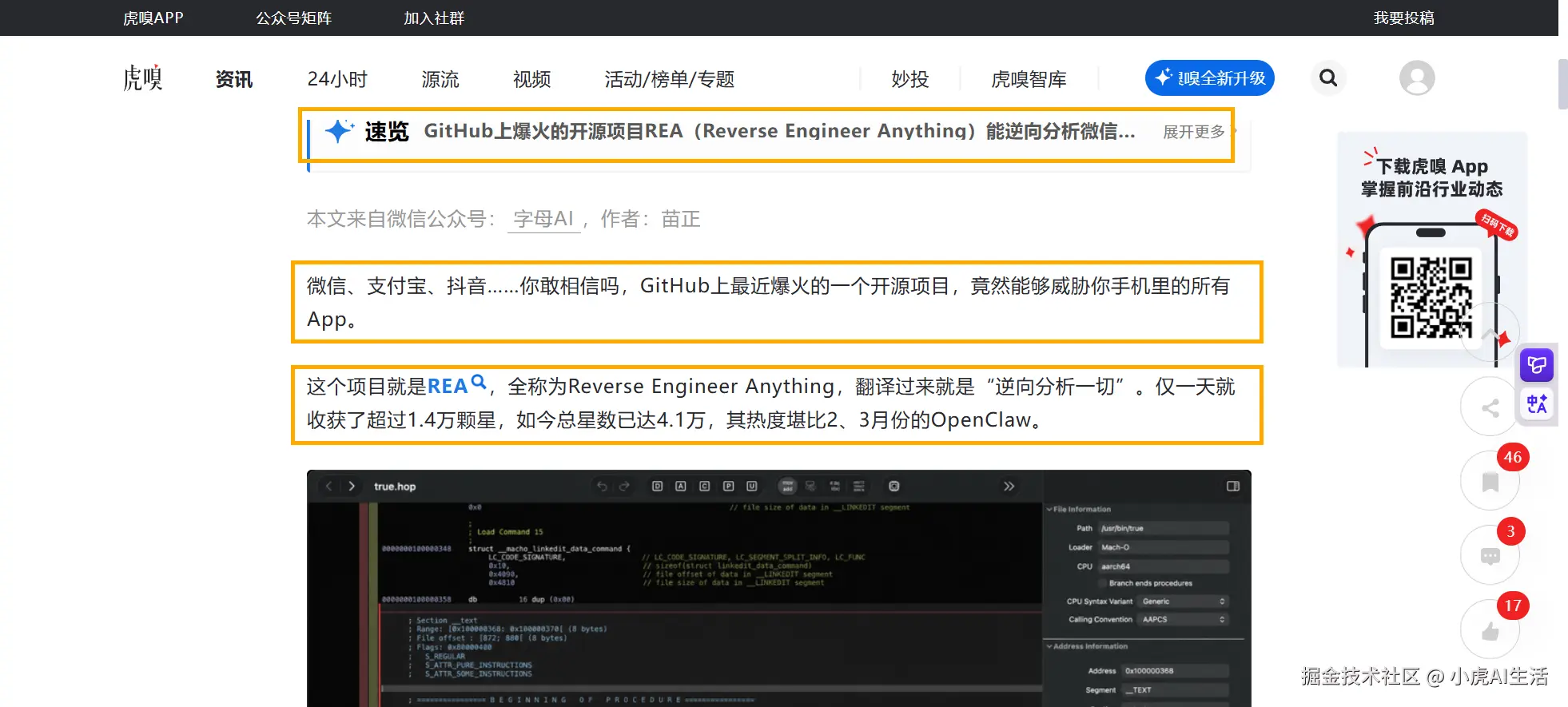Click the 嗅全新升级 button
1568x707 pixels.
click(x=1209, y=78)
